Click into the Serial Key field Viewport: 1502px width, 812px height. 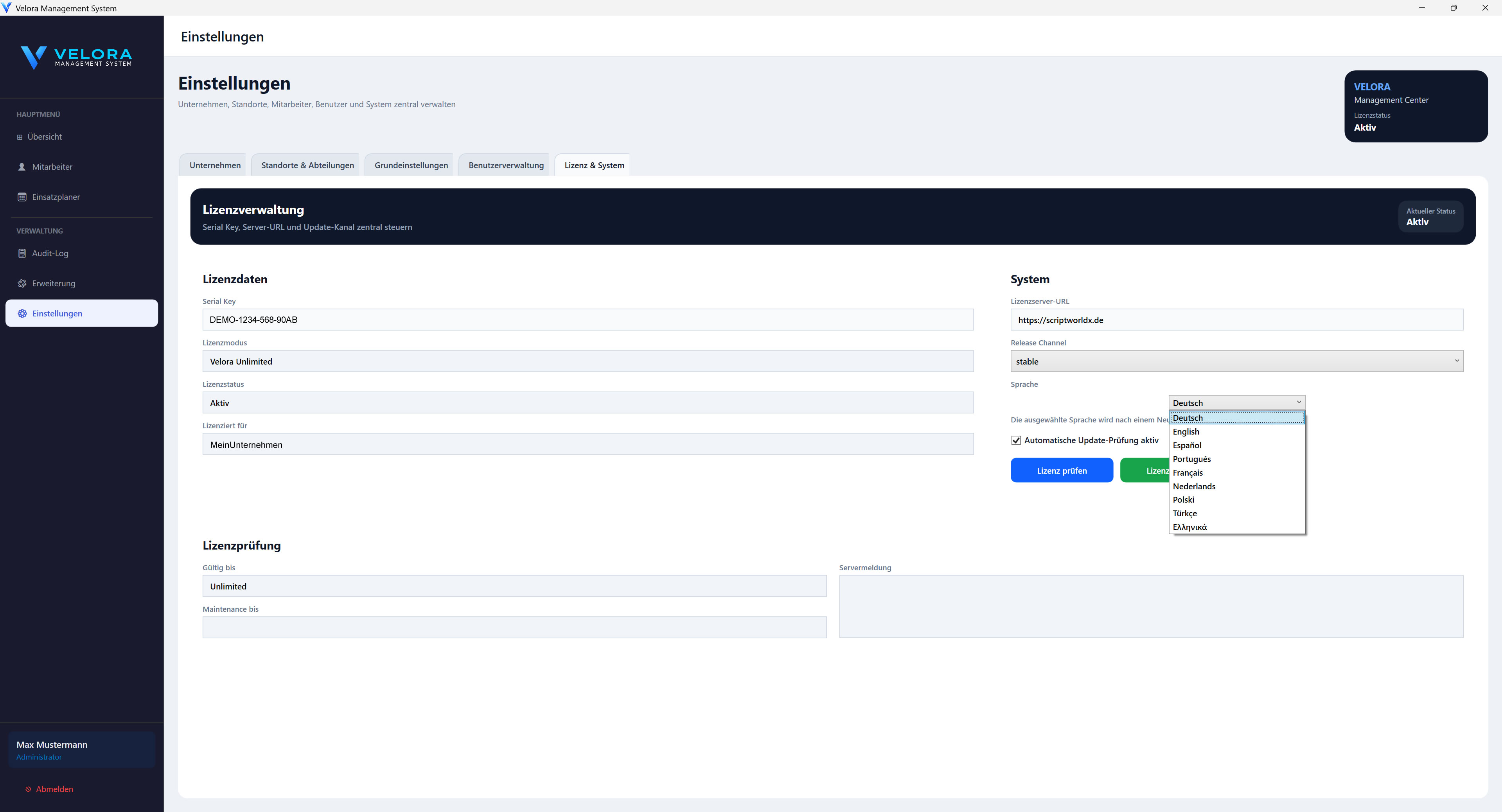587,320
